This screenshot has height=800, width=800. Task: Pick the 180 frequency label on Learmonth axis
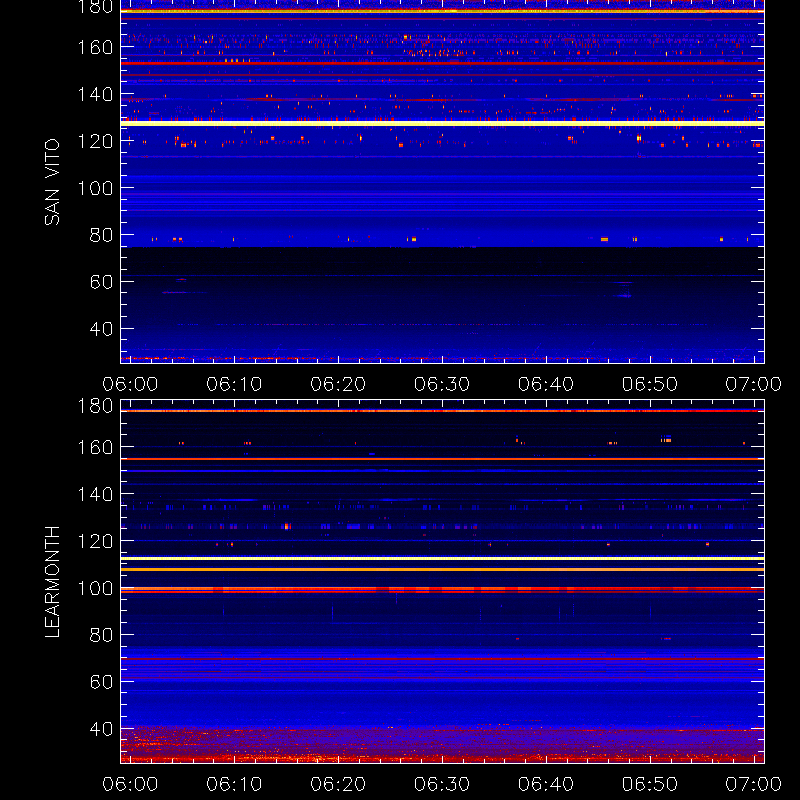pyautogui.click(x=95, y=406)
